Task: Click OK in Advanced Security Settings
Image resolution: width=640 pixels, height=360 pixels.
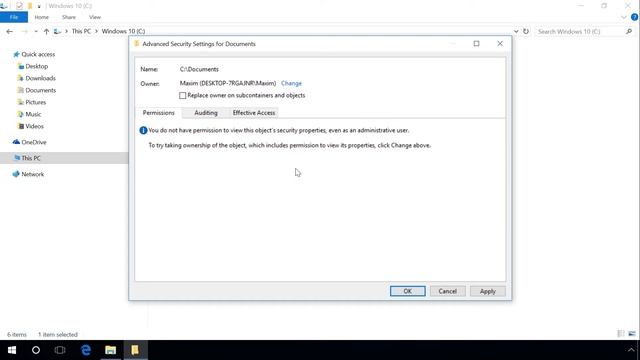Action: coord(407,291)
